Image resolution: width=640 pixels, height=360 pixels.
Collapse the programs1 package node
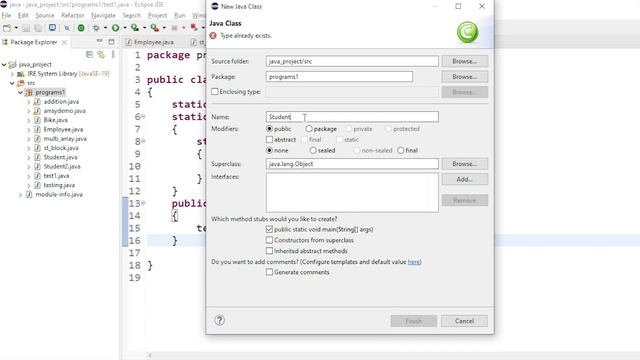[x=20, y=92]
